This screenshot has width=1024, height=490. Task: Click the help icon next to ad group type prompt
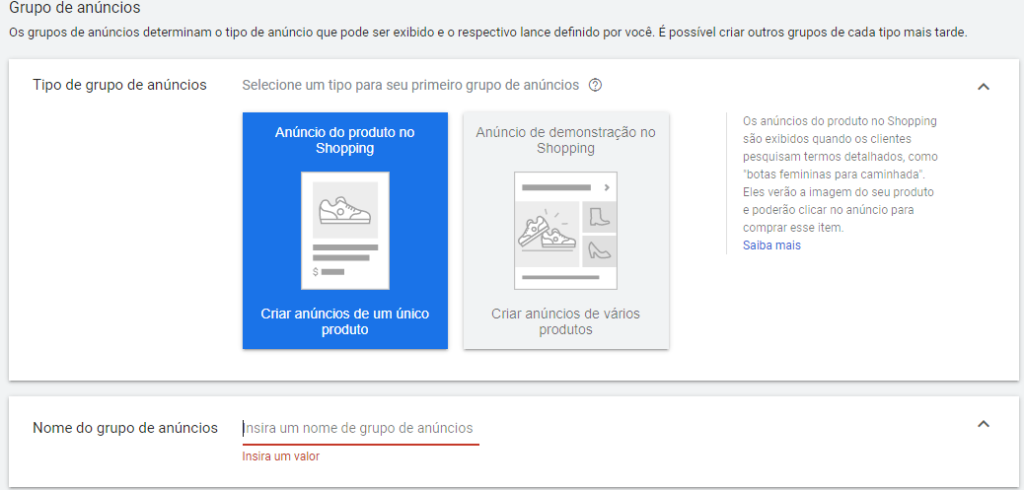pos(595,85)
